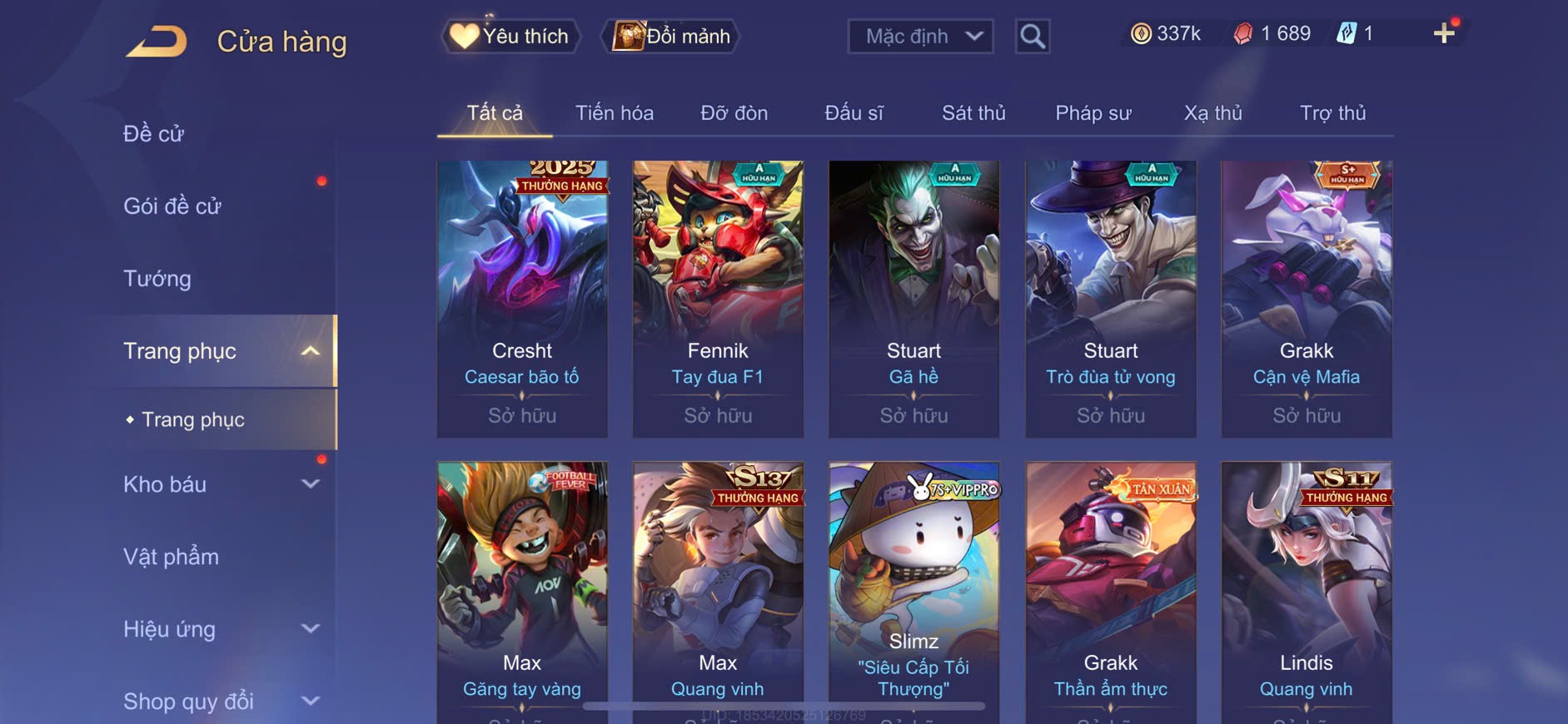Switch to the Sát thủ tab

973,113
